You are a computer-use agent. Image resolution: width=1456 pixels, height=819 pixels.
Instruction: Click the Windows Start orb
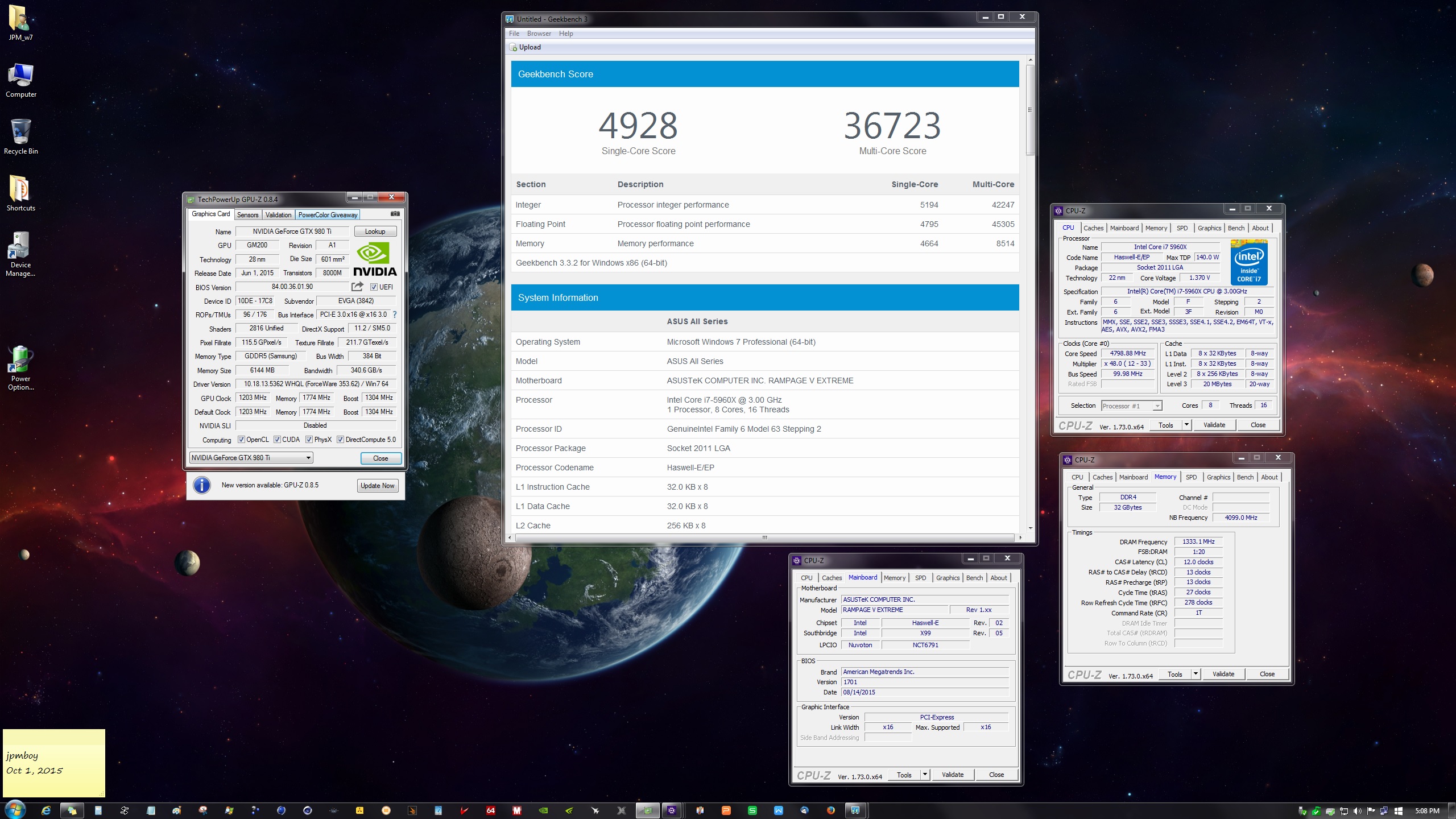(x=14, y=810)
